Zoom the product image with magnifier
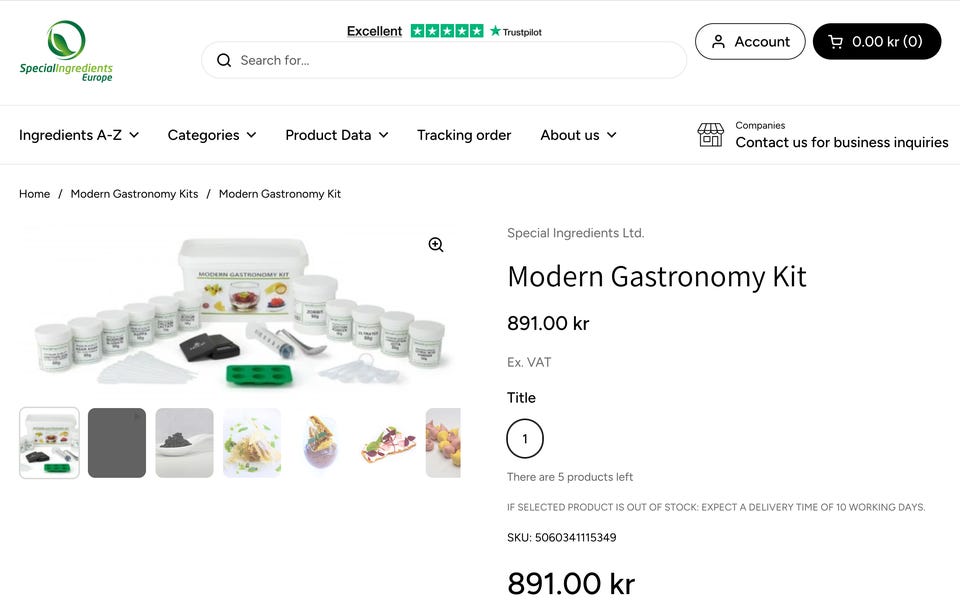The image size is (960, 609). coord(436,245)
